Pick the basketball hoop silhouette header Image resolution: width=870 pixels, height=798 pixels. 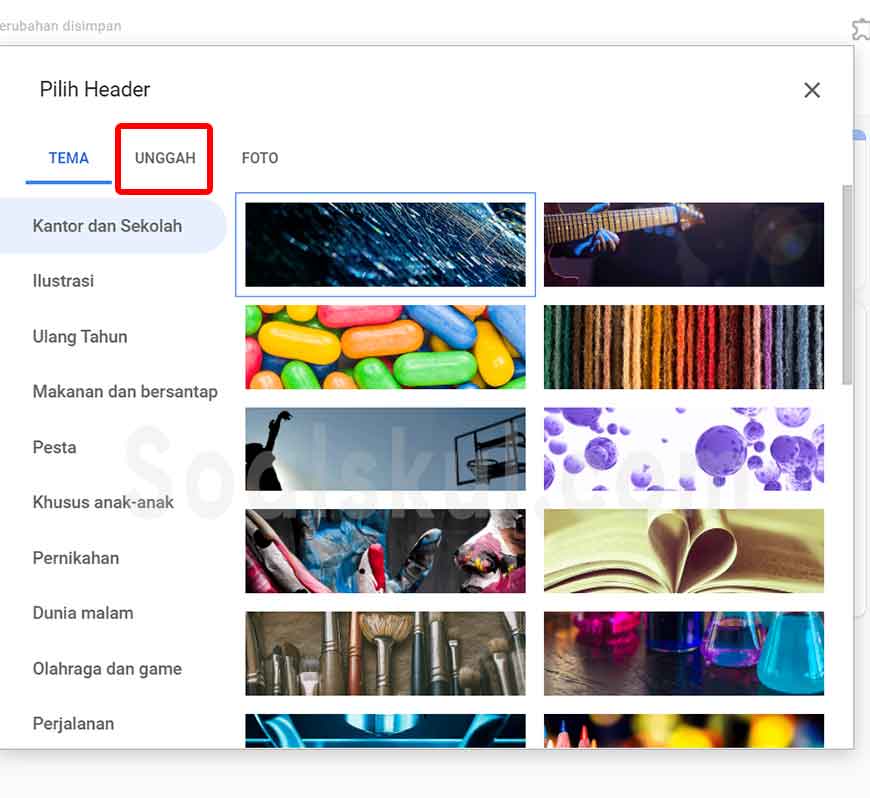(385, 449)
